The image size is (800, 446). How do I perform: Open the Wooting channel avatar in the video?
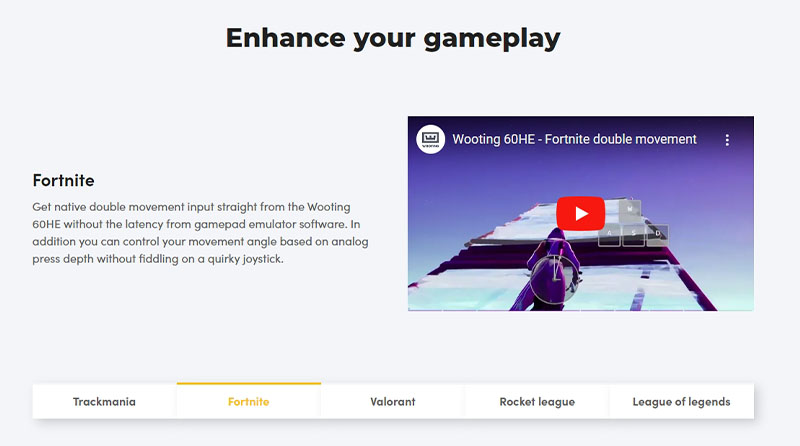point(431,139)
